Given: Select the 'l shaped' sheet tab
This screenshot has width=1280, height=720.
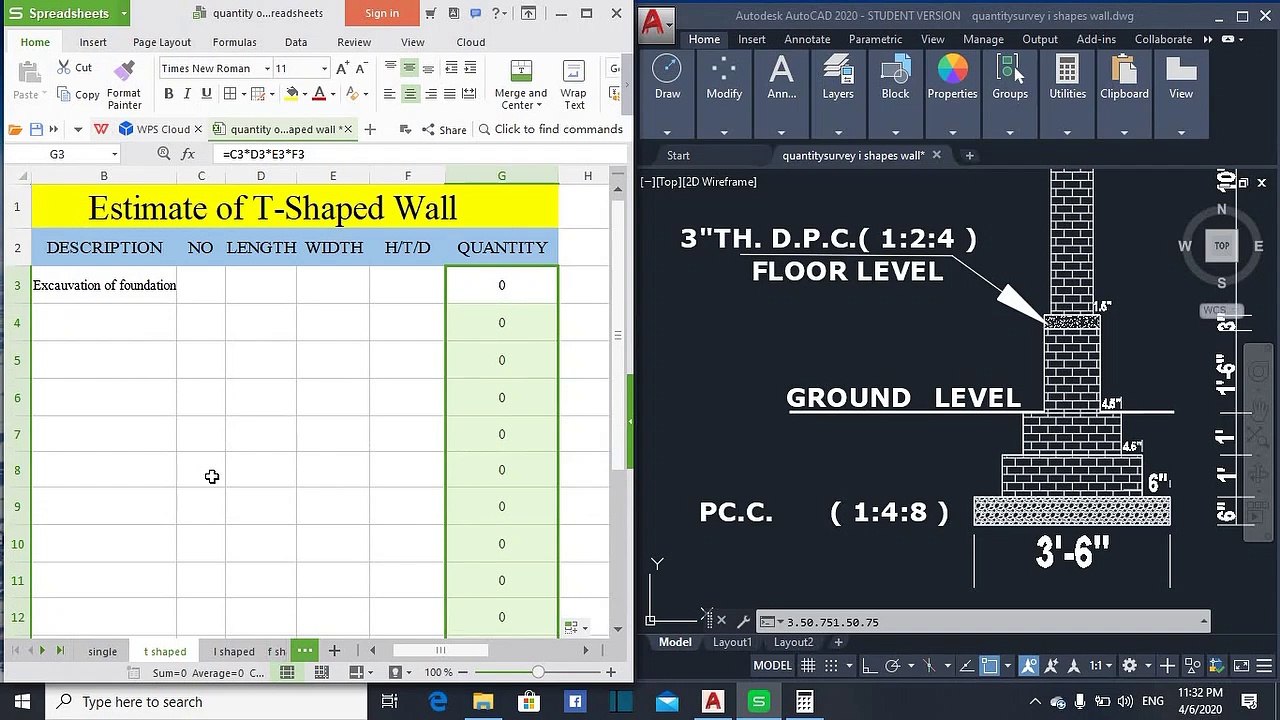Looking at the screenshot, I should click(234, 651).
